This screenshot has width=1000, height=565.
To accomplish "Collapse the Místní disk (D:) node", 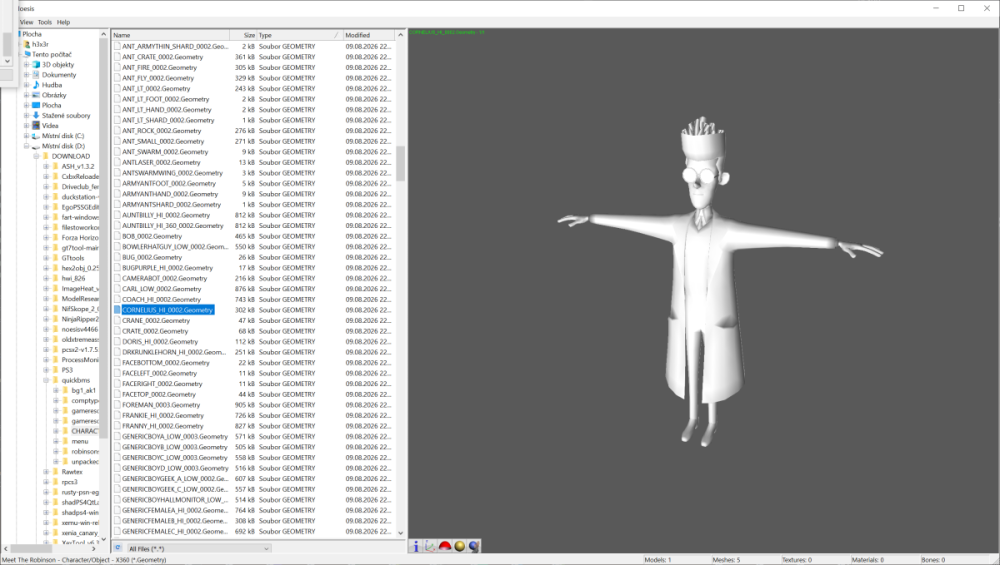I will point(26,146).
